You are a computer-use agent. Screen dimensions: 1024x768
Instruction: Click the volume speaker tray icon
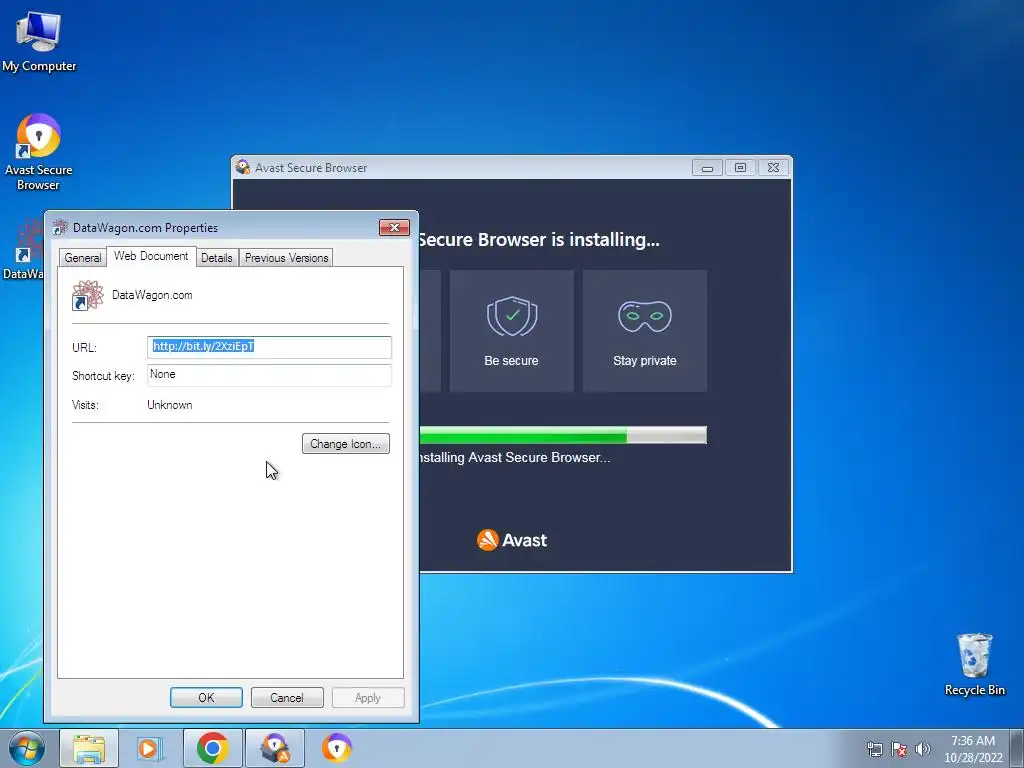click(923, 749)
